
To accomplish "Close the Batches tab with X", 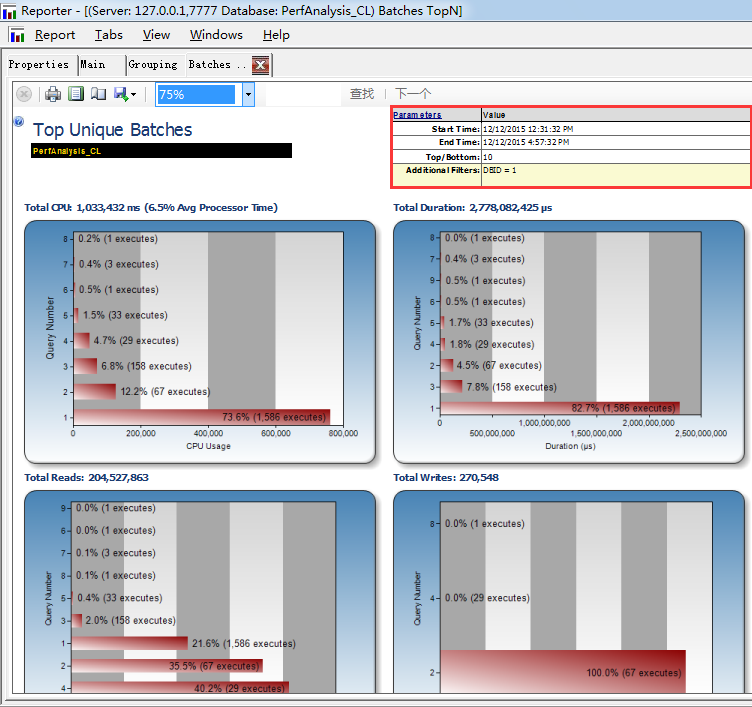I will (x=260, y=65).
